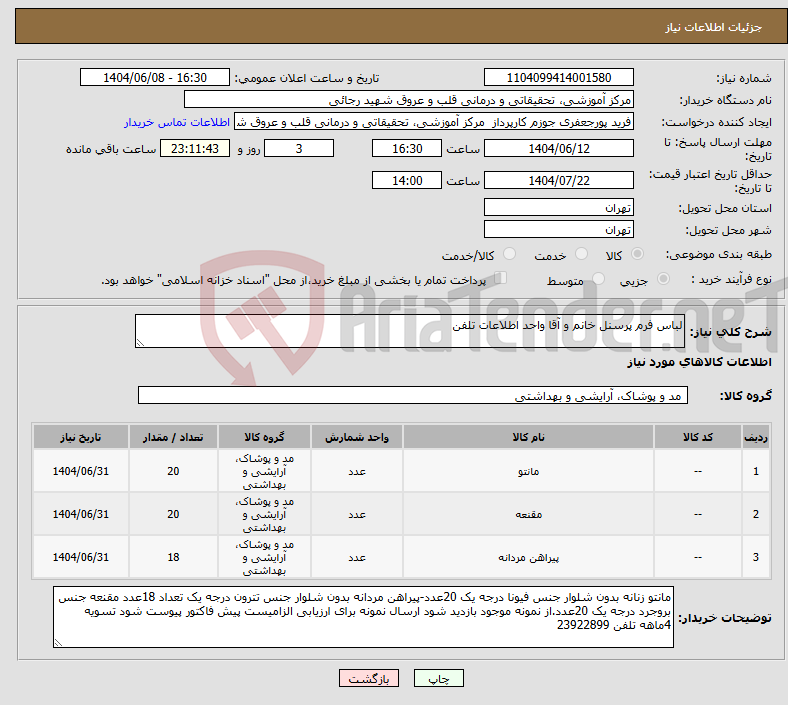Click the ردیف column header
The width and height of the screenshot is (788, 705).
(x=756, y=437)
